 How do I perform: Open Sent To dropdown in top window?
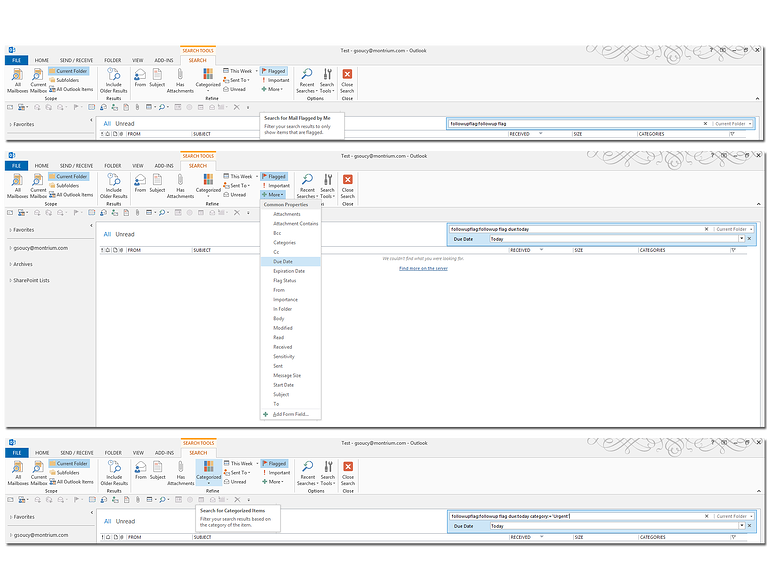click(x=237, y=80)
